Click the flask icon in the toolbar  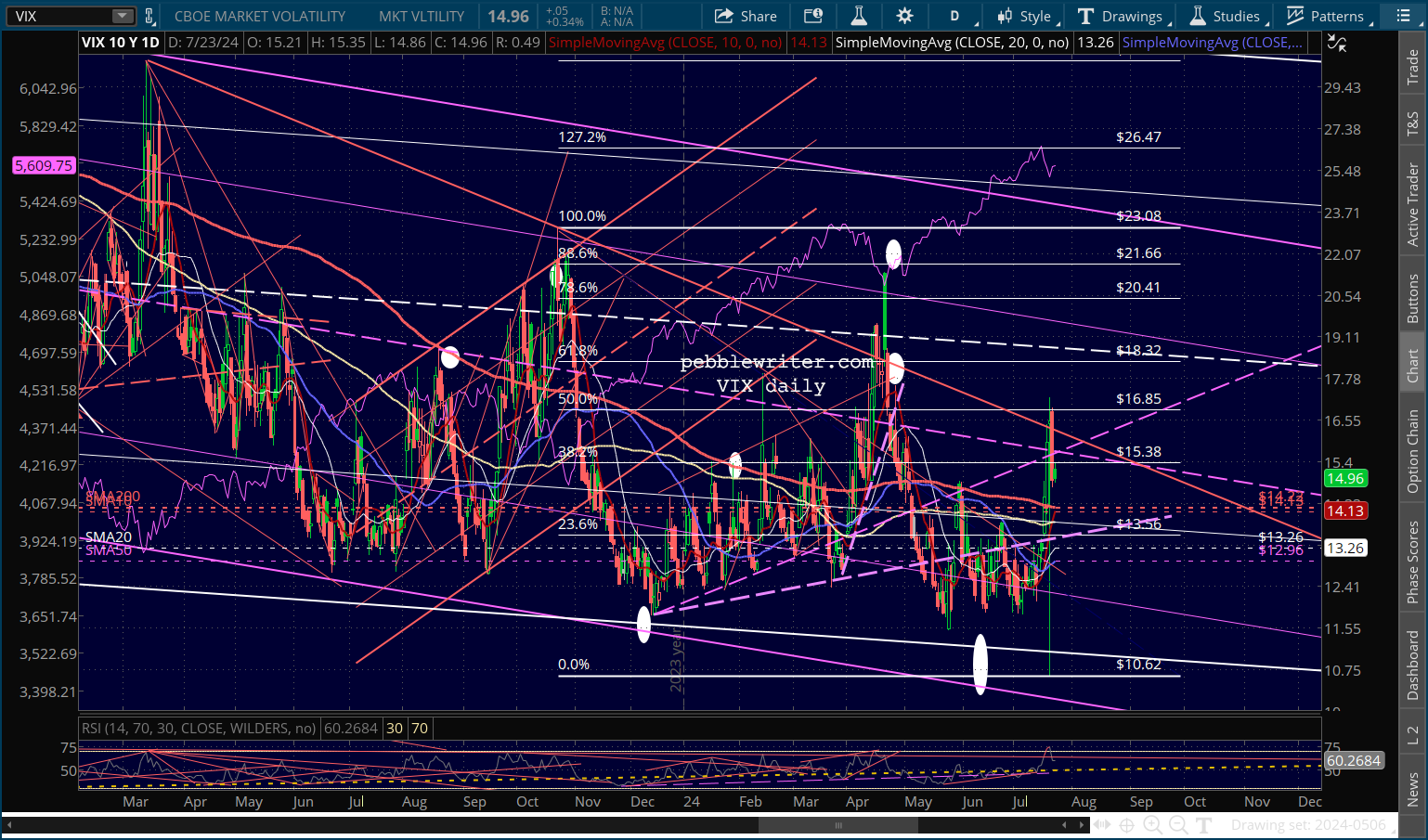pos(859,16)
